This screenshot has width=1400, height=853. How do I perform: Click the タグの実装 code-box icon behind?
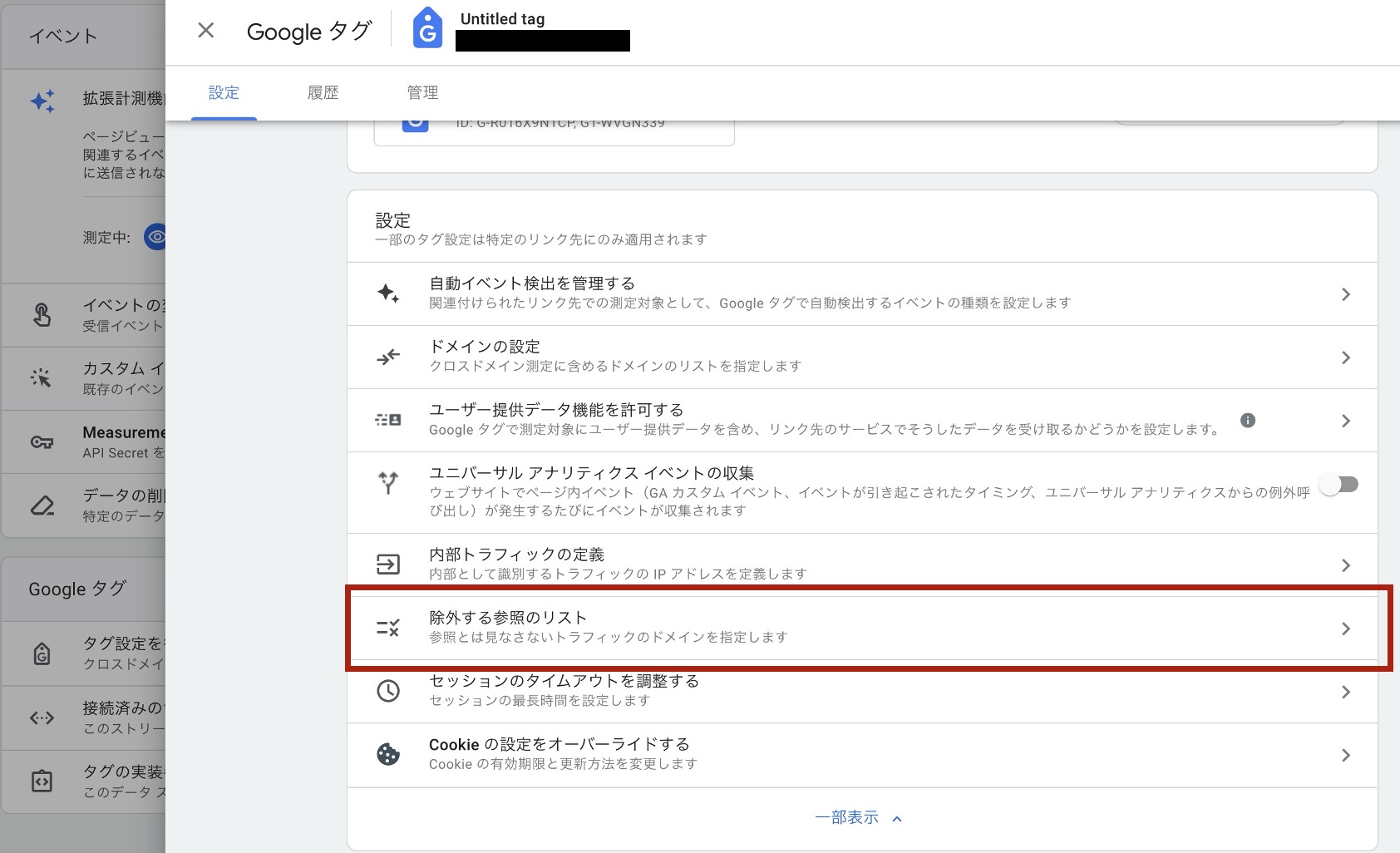tap(42, 781)
